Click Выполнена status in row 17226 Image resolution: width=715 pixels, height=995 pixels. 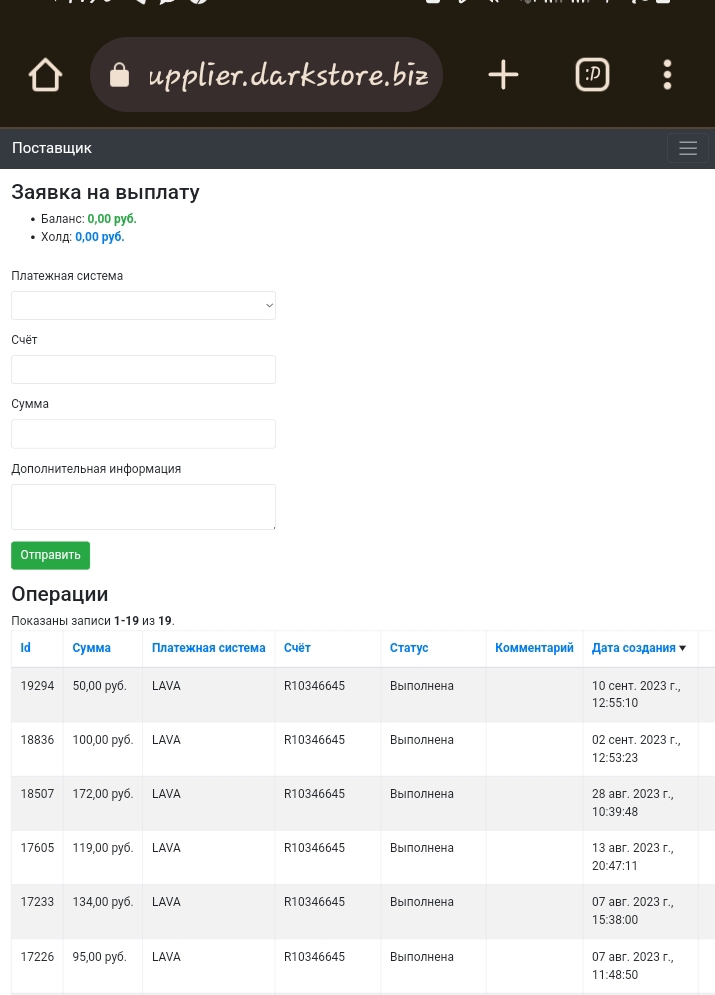coord(422,957)
